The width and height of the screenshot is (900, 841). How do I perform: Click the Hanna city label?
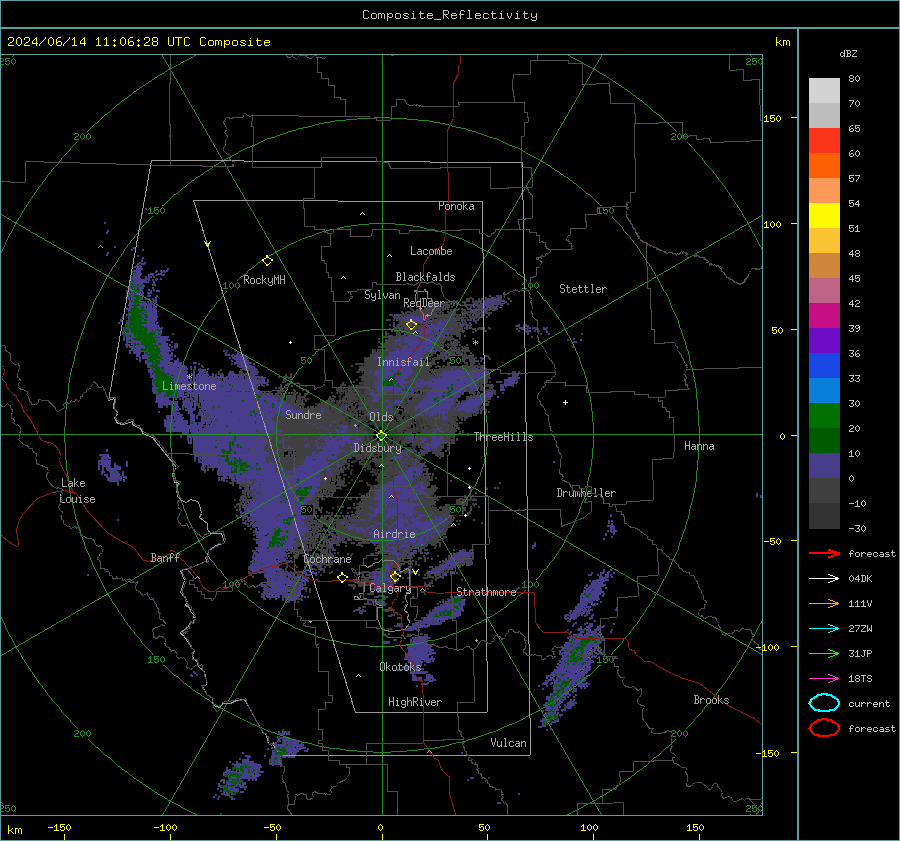click(699, 446)
